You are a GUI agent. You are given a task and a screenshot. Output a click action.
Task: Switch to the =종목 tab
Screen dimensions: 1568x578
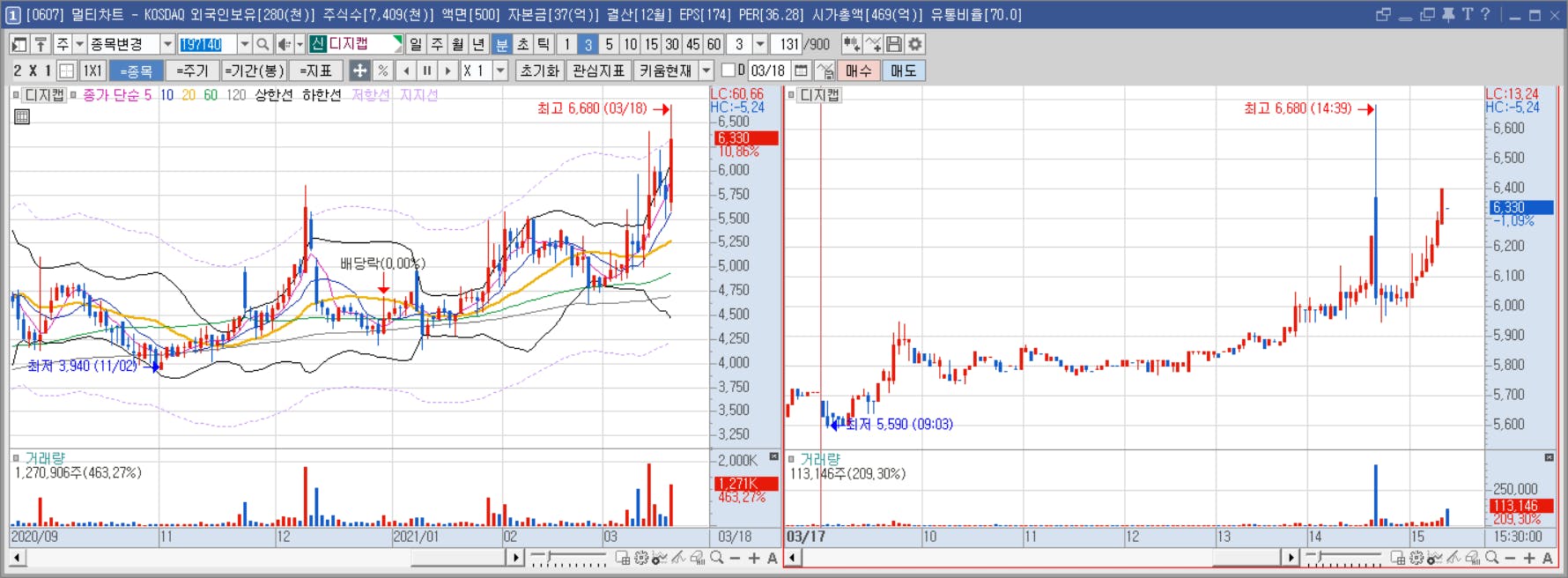[x=136, y=70]
